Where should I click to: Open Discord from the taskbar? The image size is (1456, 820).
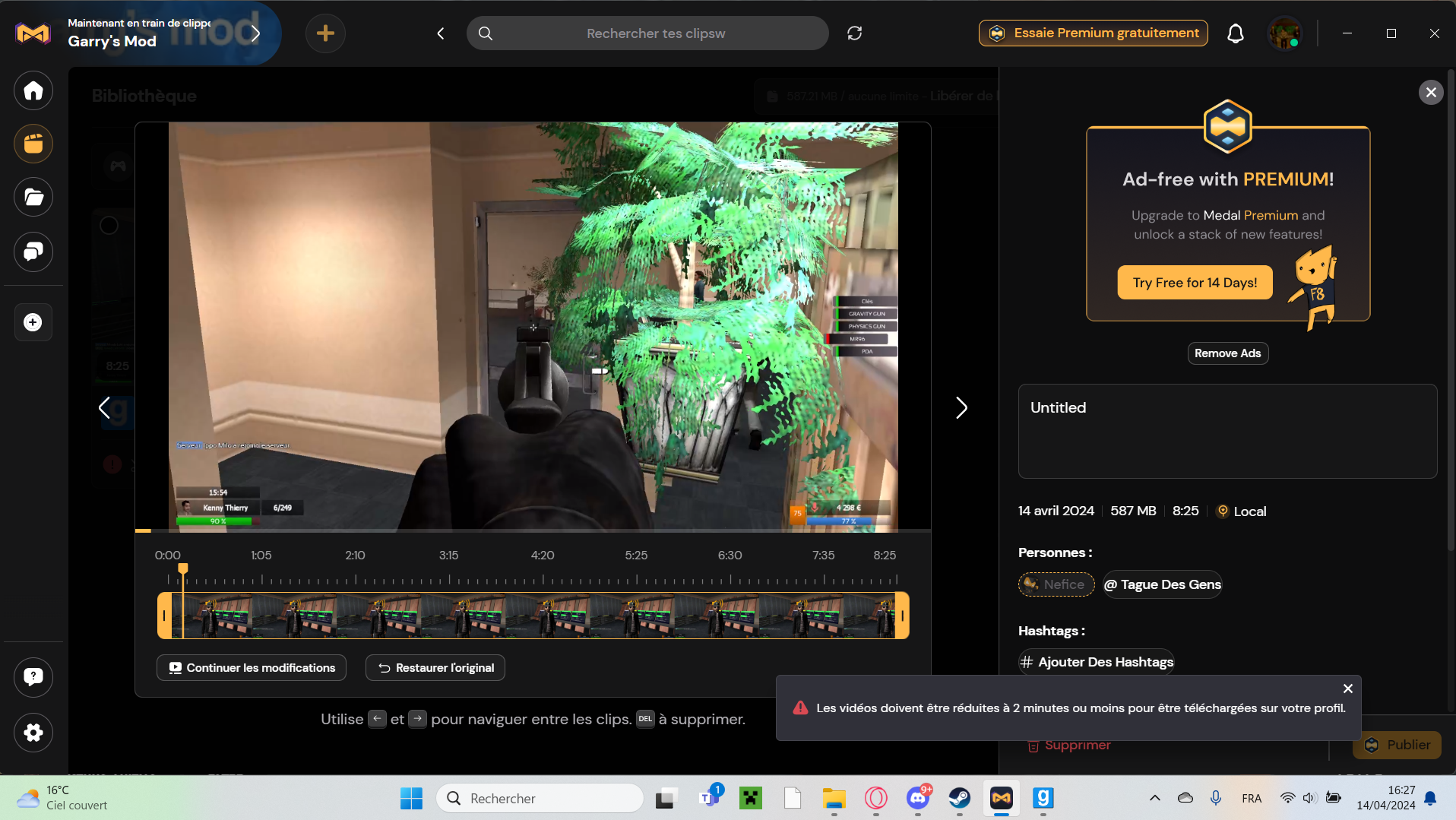pyautogui.click(x=917, y=798)
